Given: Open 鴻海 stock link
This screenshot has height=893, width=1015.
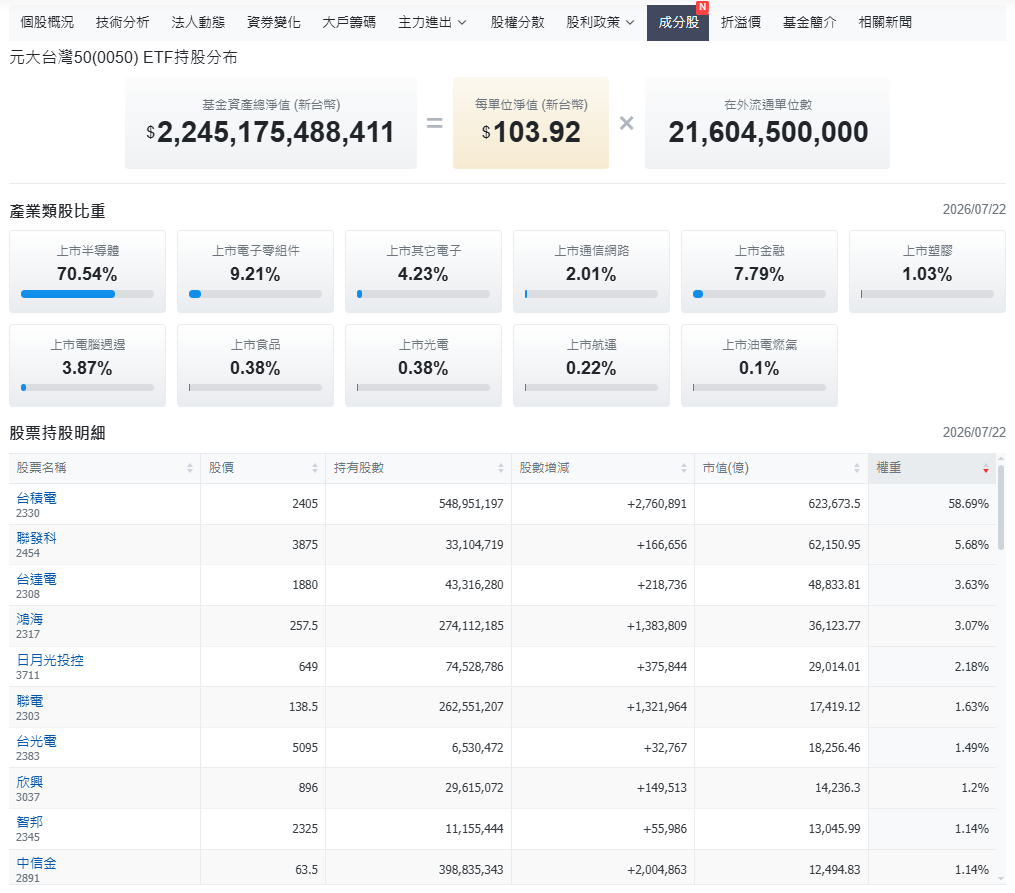Looking at the screenshot, I should (30, 619).
